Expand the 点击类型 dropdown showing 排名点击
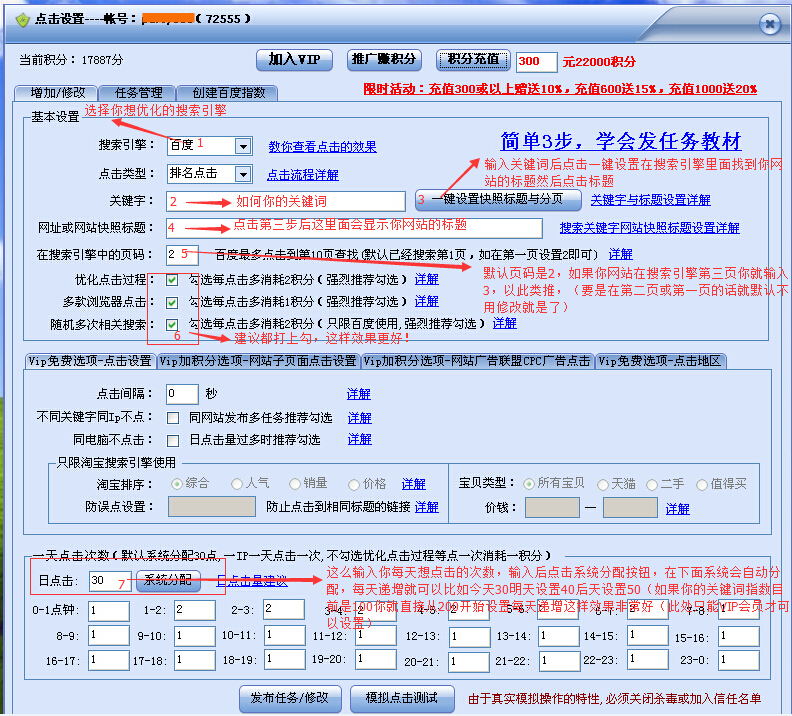792x716 pixels. click(x=242, y=174)
